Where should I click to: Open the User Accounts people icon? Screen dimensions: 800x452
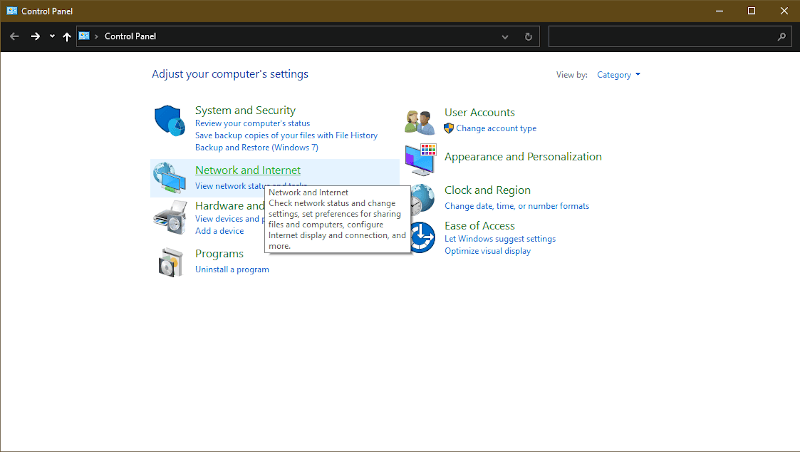[x=420, y=122]
